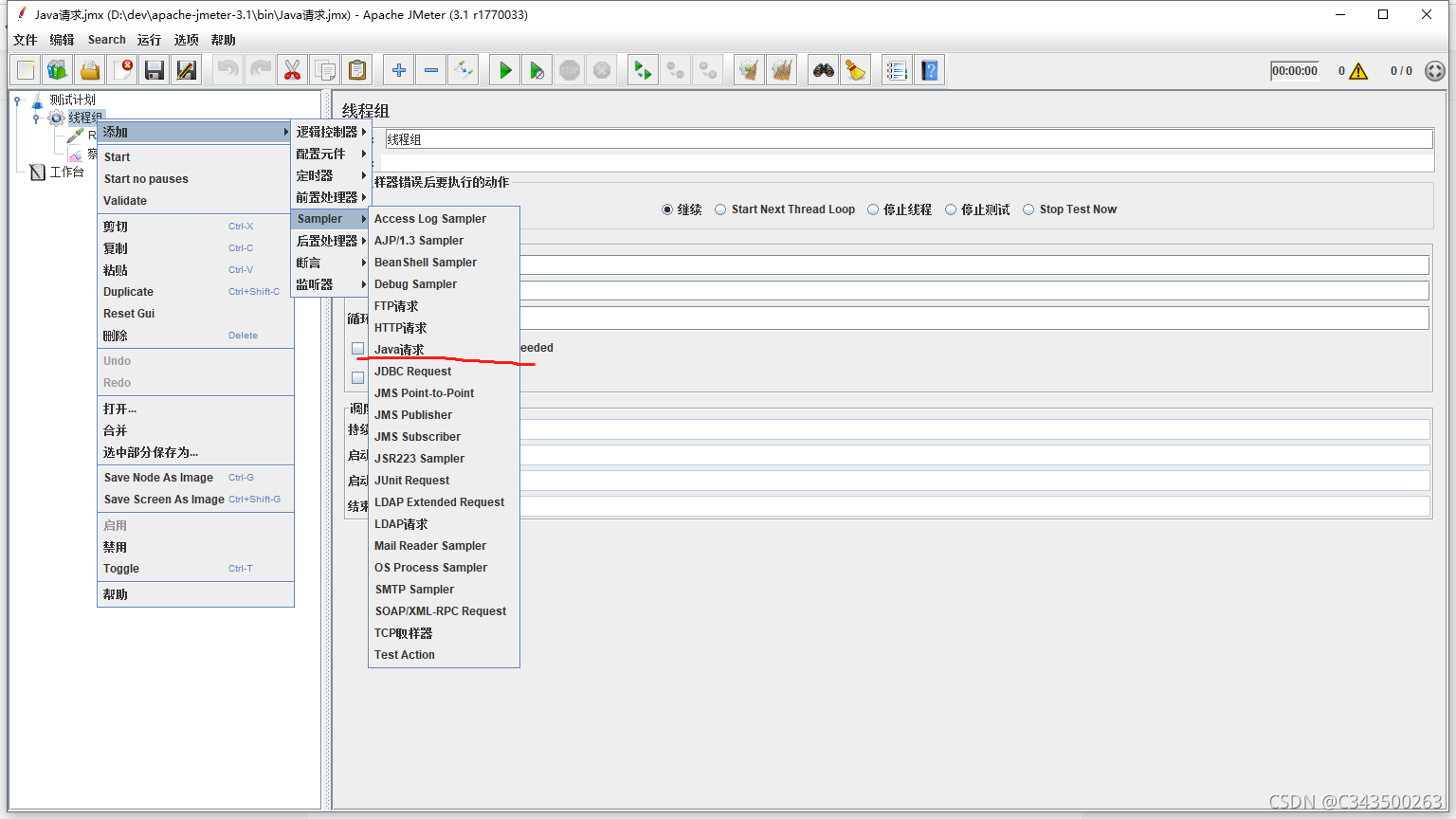Collapse the 测试计划 tree node
The width and height of the screenshot is (1456, 819).
point(18,100)
